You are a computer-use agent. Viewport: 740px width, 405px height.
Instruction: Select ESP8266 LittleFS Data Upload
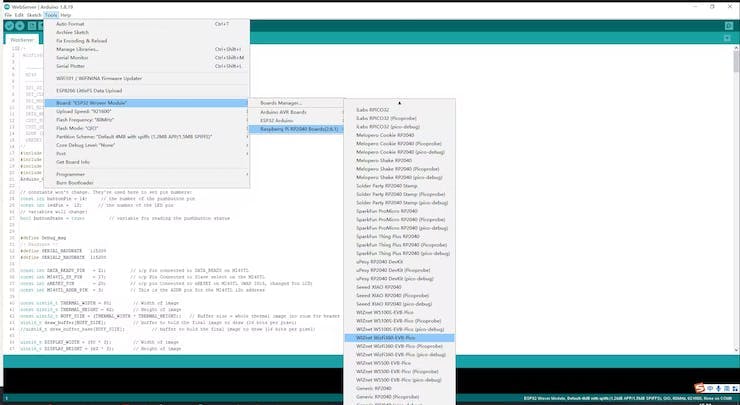(146, 91)
